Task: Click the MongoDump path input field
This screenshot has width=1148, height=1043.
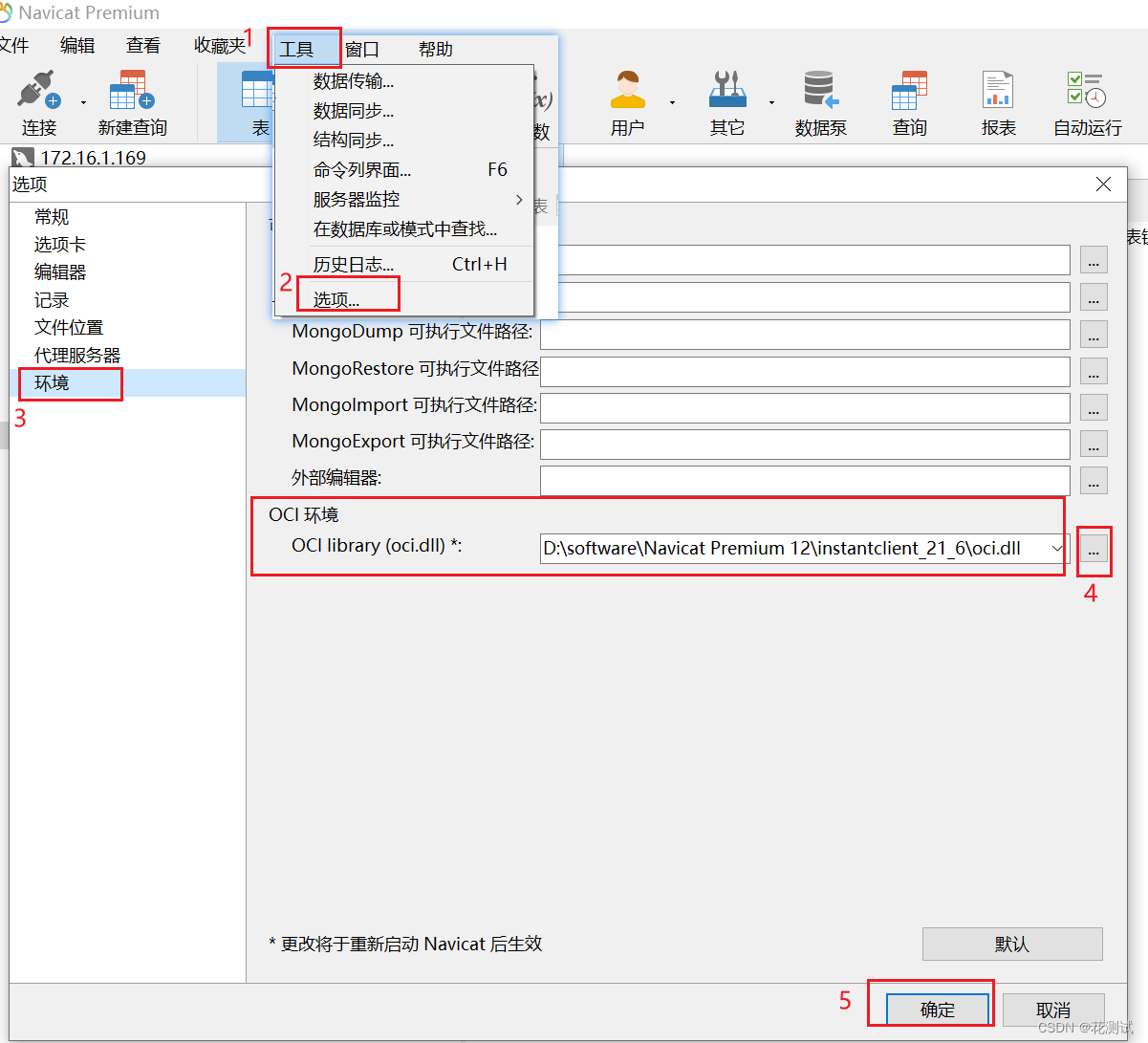Action: pos(805,335)
